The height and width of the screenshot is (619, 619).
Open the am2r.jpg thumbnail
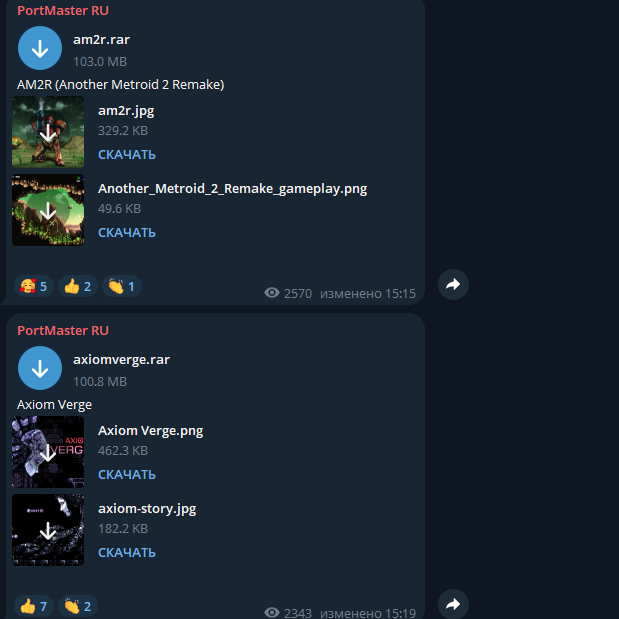(48, 132)
